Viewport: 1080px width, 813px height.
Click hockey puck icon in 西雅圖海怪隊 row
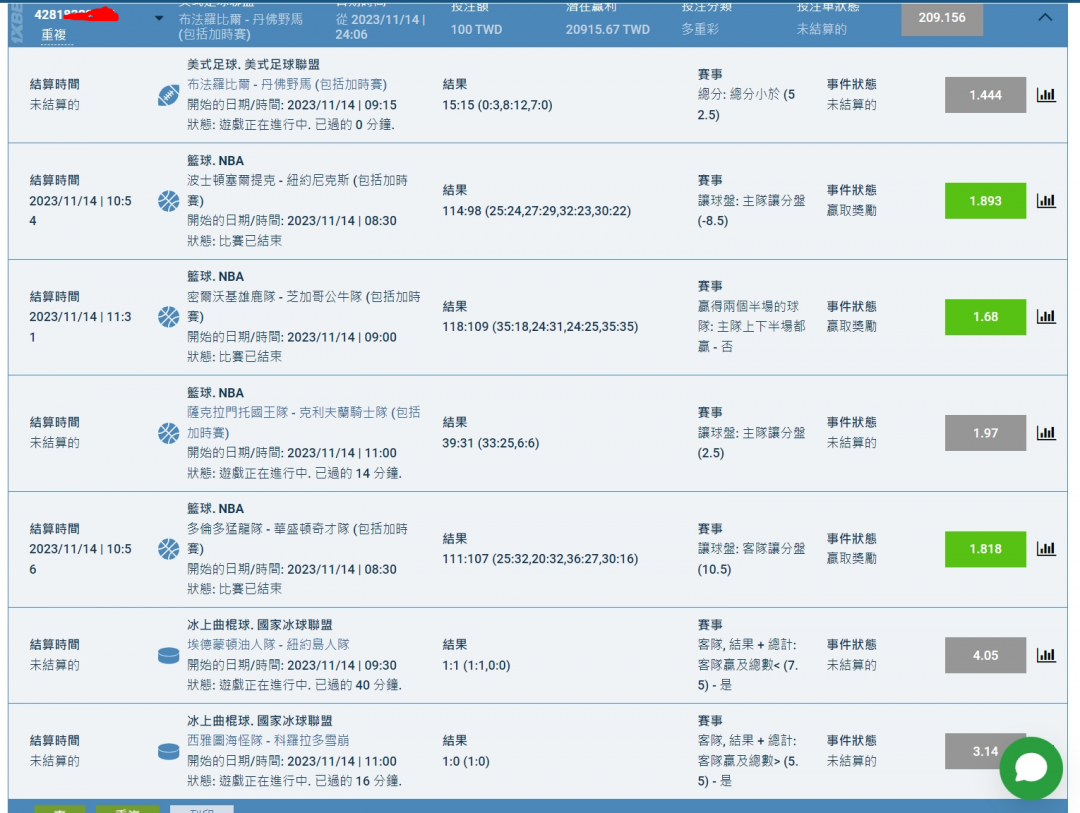(168, 751)
